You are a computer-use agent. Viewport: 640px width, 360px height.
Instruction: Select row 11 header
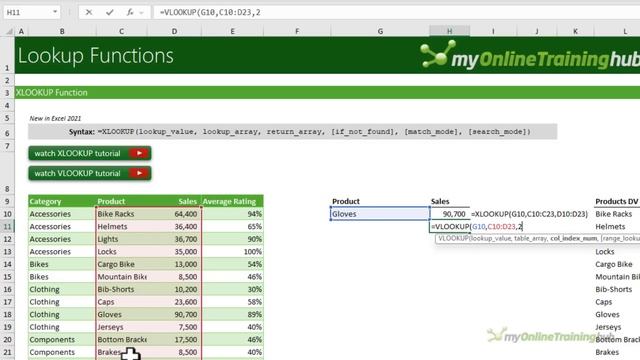click(x=7, y=227)
